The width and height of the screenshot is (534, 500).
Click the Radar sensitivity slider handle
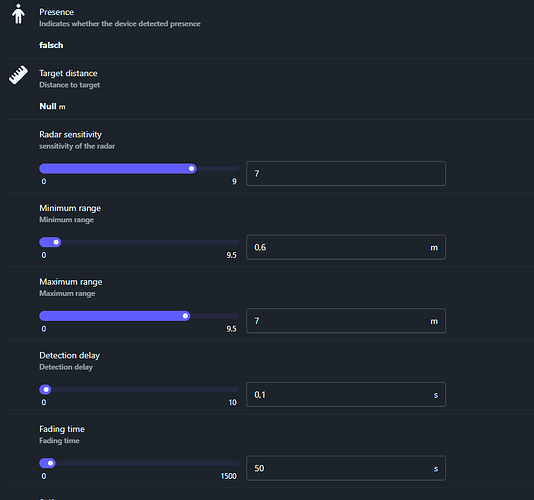(x=192, y=168)
